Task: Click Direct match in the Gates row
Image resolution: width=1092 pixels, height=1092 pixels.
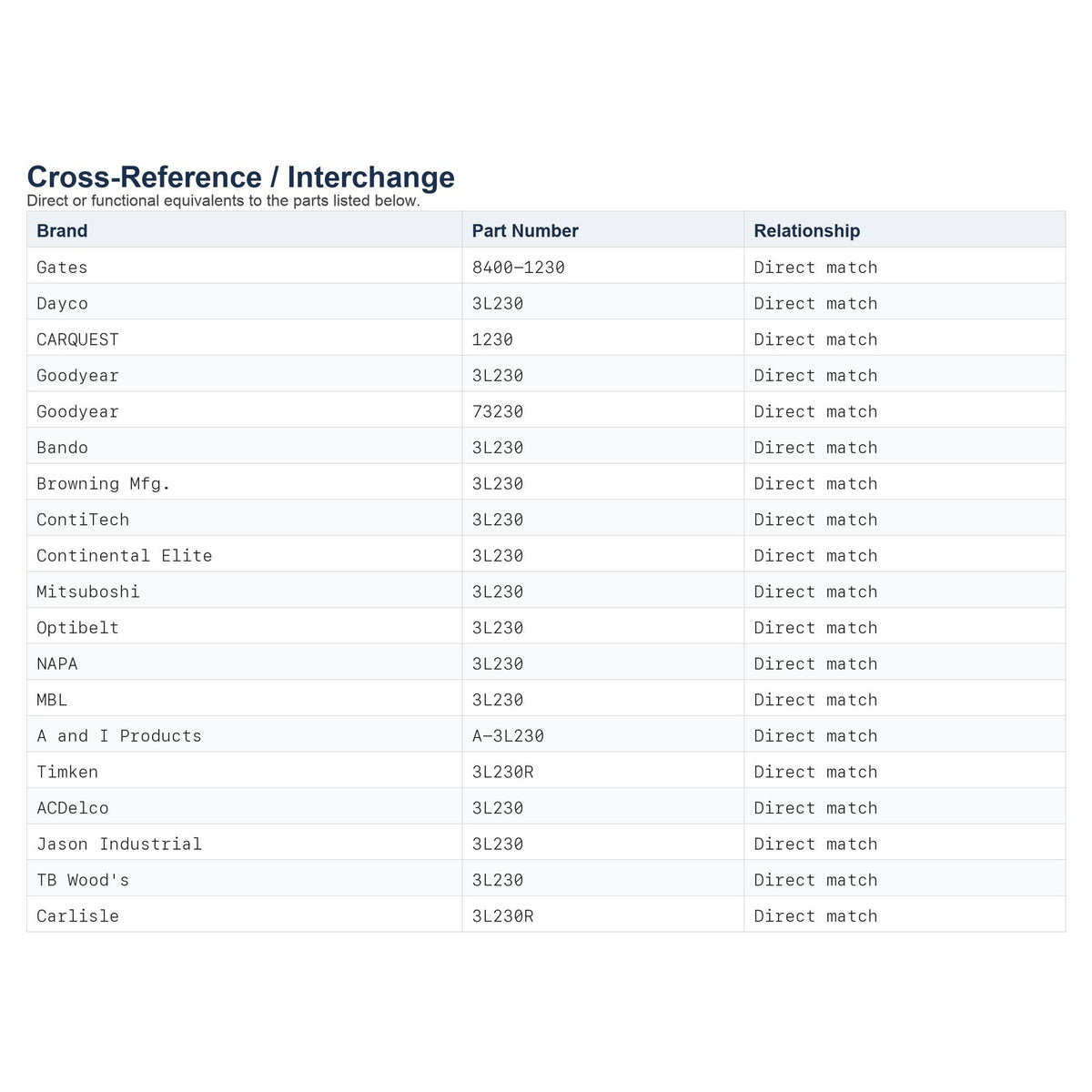Action: coord(816,268)
